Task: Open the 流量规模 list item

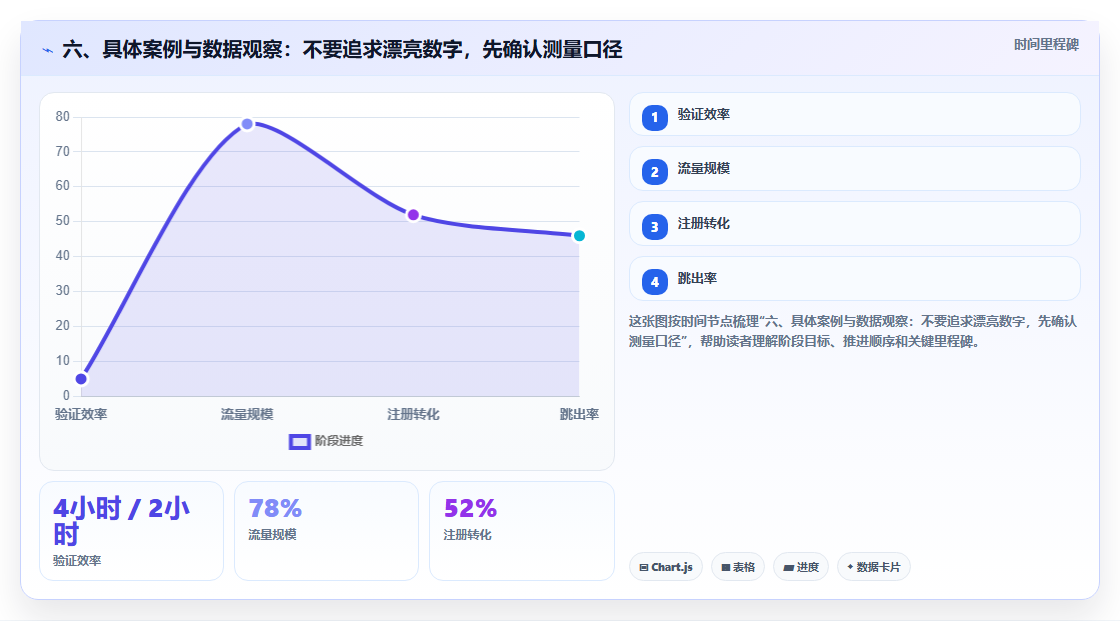Action: (x=854, y=169)
